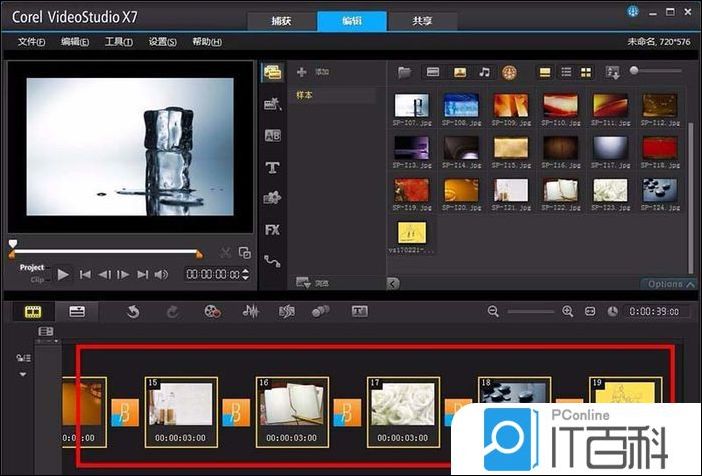This screenshot has height=476, width=702.
Task: Open the Sound Mixer waveform icon
Action: click(x=250, y=312)
